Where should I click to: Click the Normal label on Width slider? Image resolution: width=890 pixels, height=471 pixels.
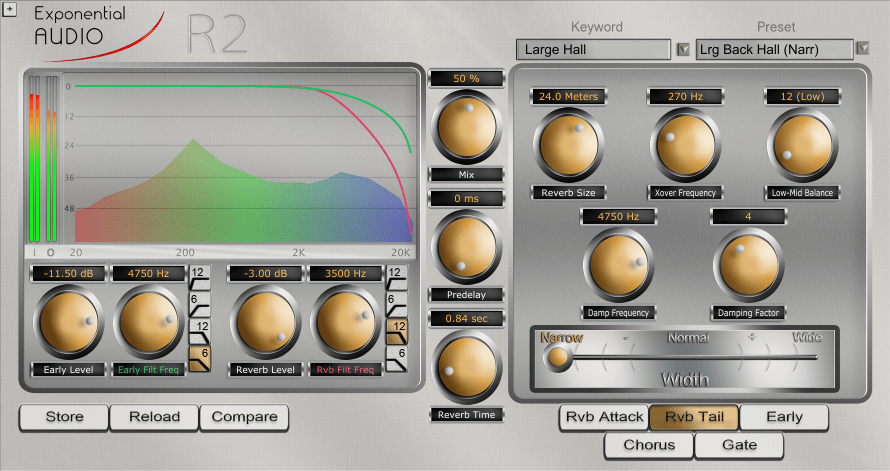click(x=688, y=338)
